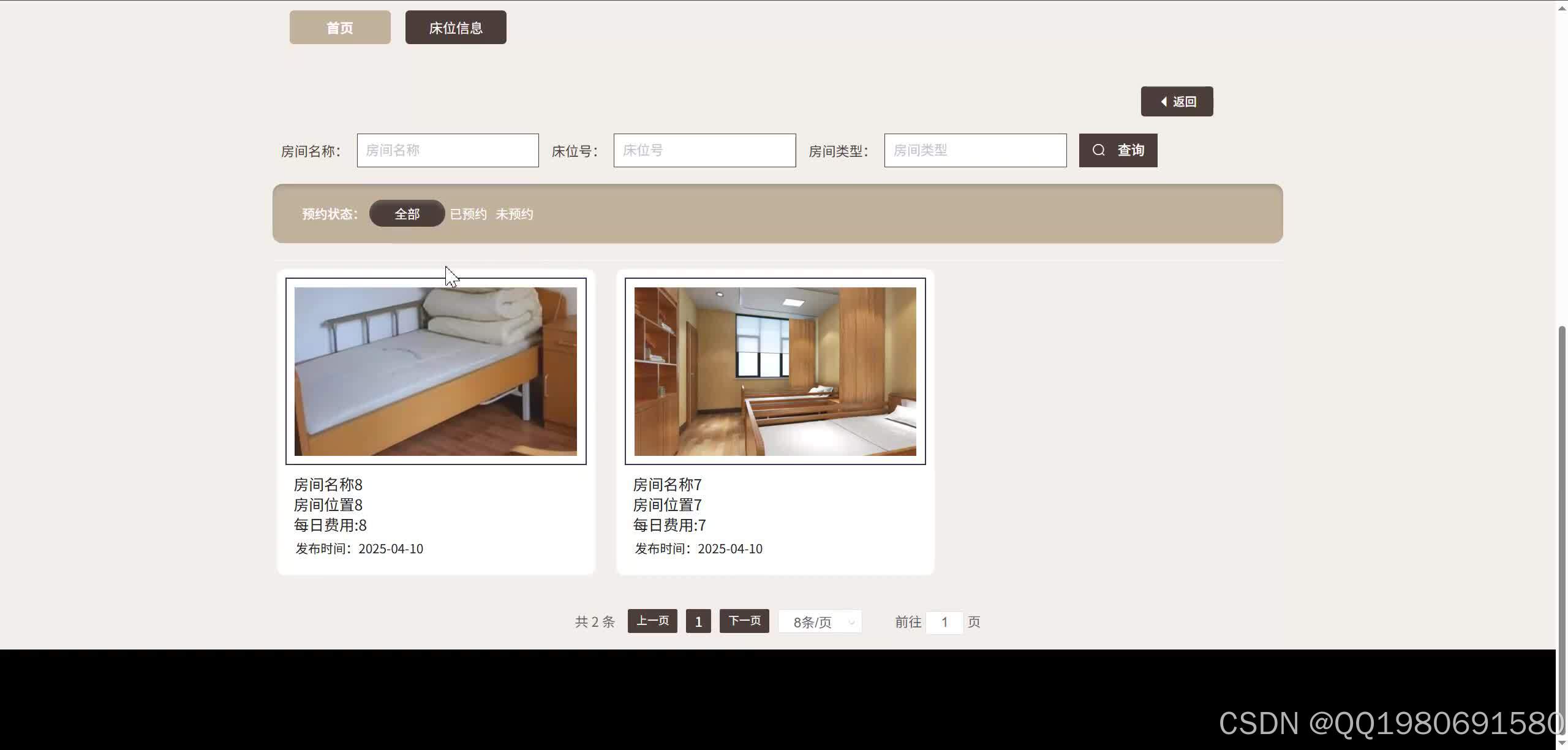The image size is (1568, 750).
Task: Switch to the 床位信息 tab
Action: click(455, 27)
